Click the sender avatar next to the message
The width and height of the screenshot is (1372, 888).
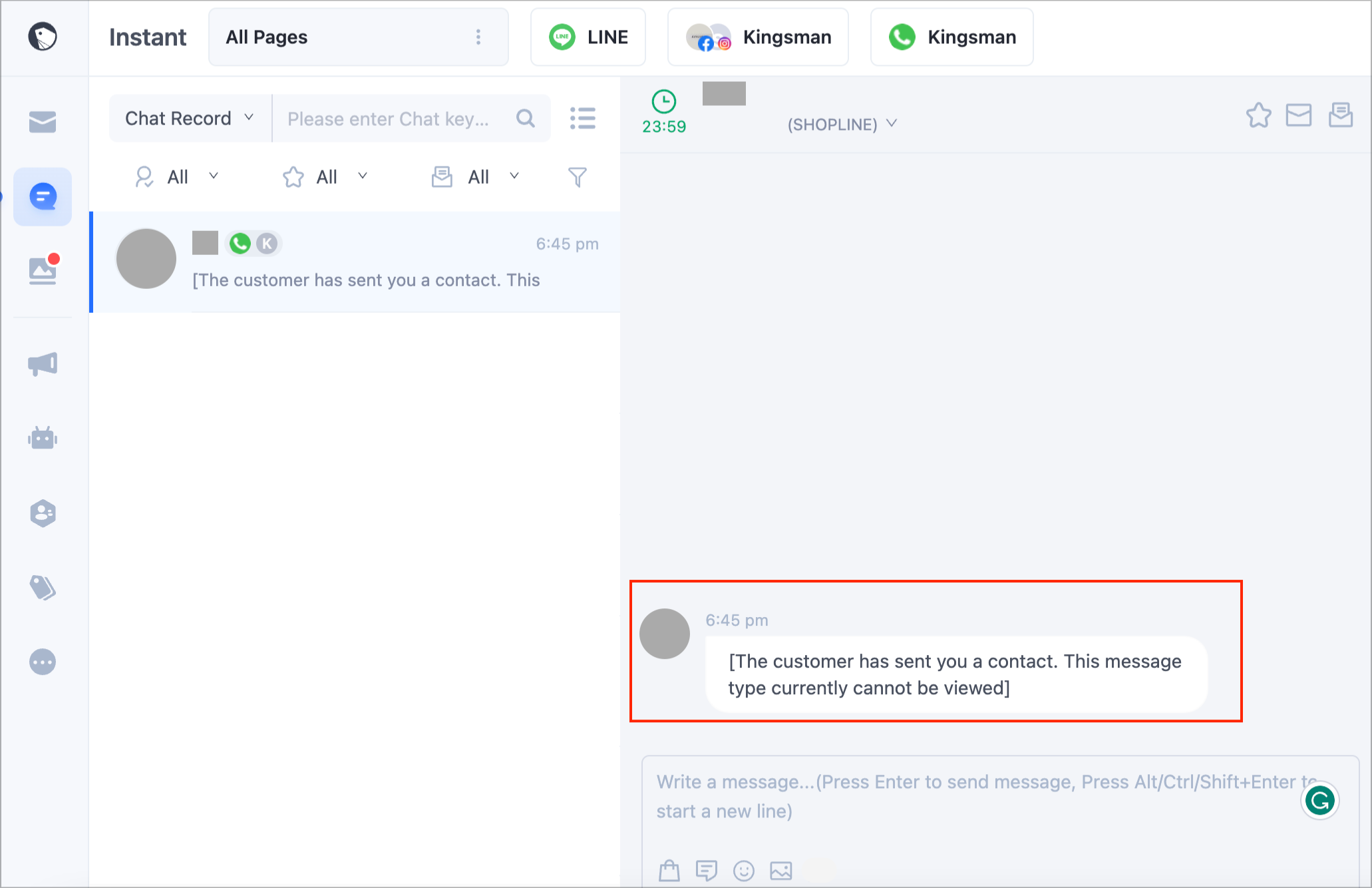coord(665,634)
